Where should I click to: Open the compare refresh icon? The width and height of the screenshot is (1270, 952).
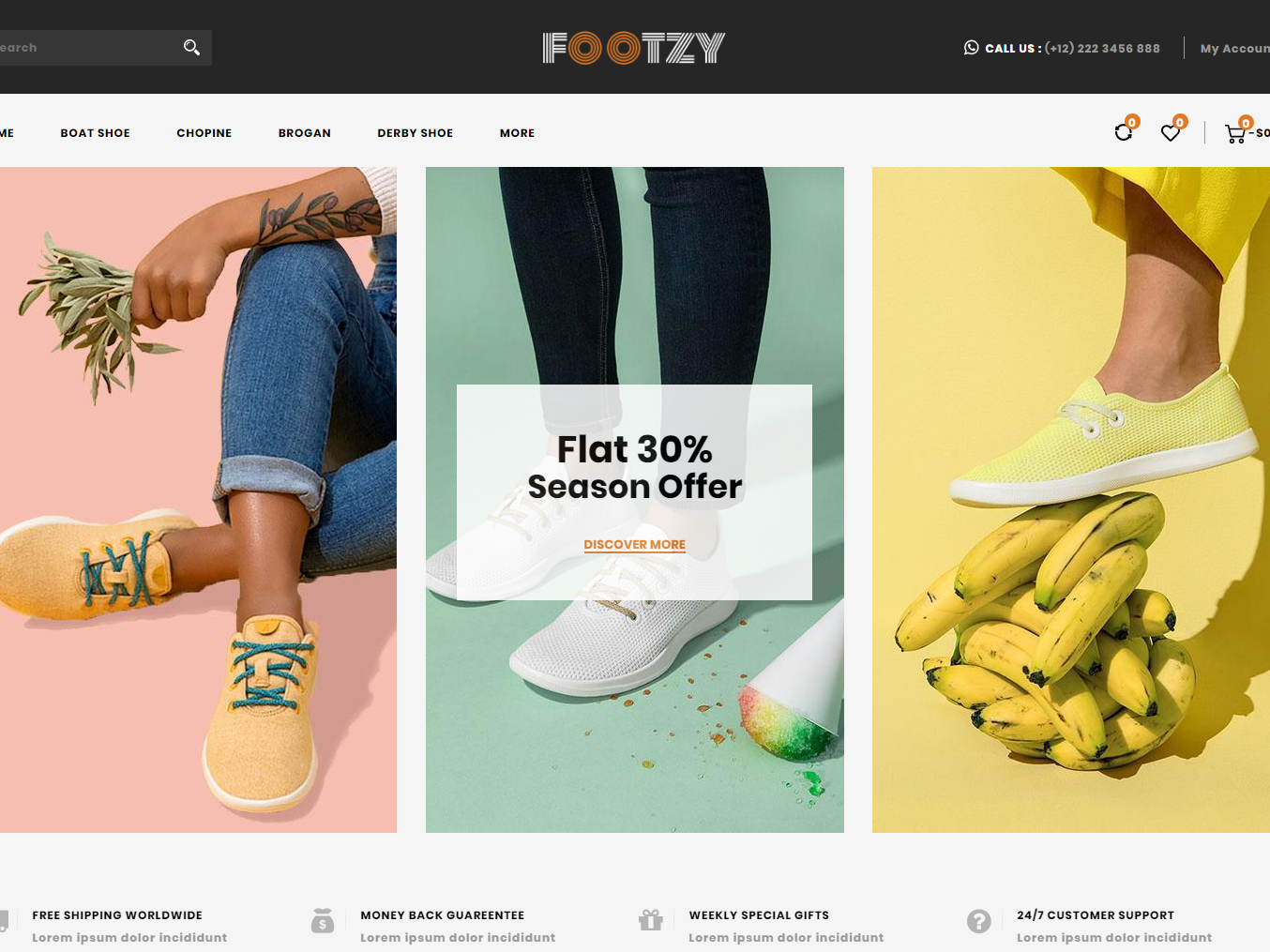point(1124,132)
